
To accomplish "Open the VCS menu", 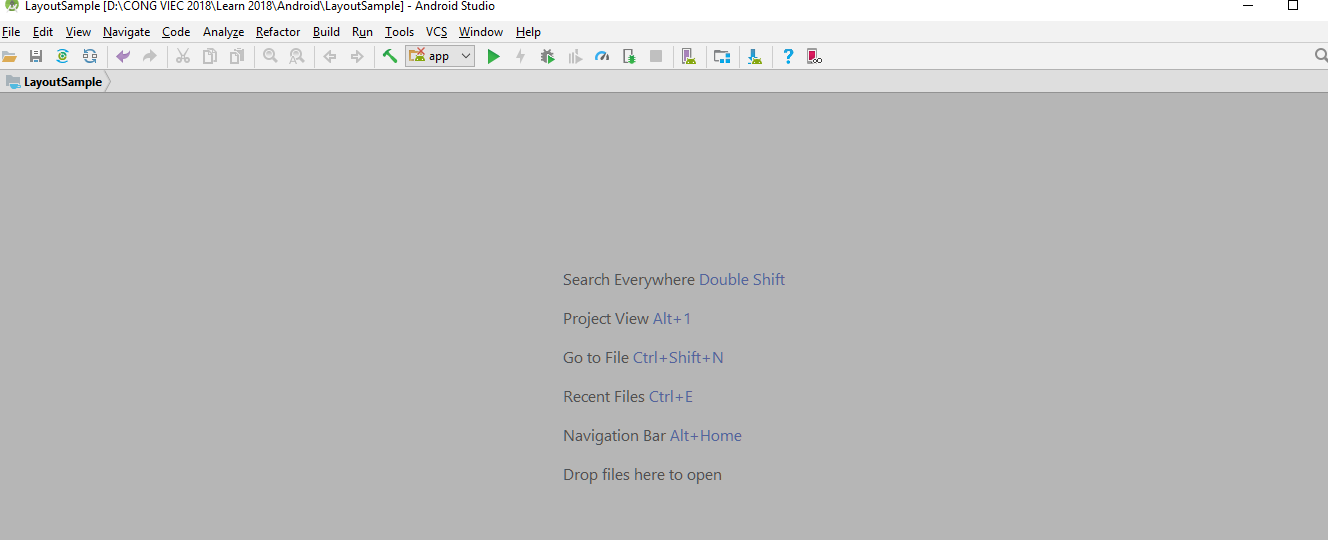I will [436, 32].
